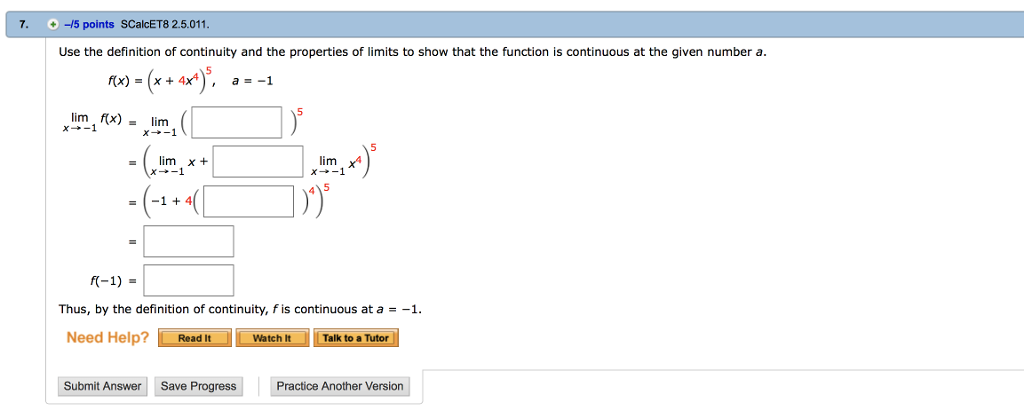
Task: Click the question number 7 label
Action: pyautogui.click(x=24, y=25)
